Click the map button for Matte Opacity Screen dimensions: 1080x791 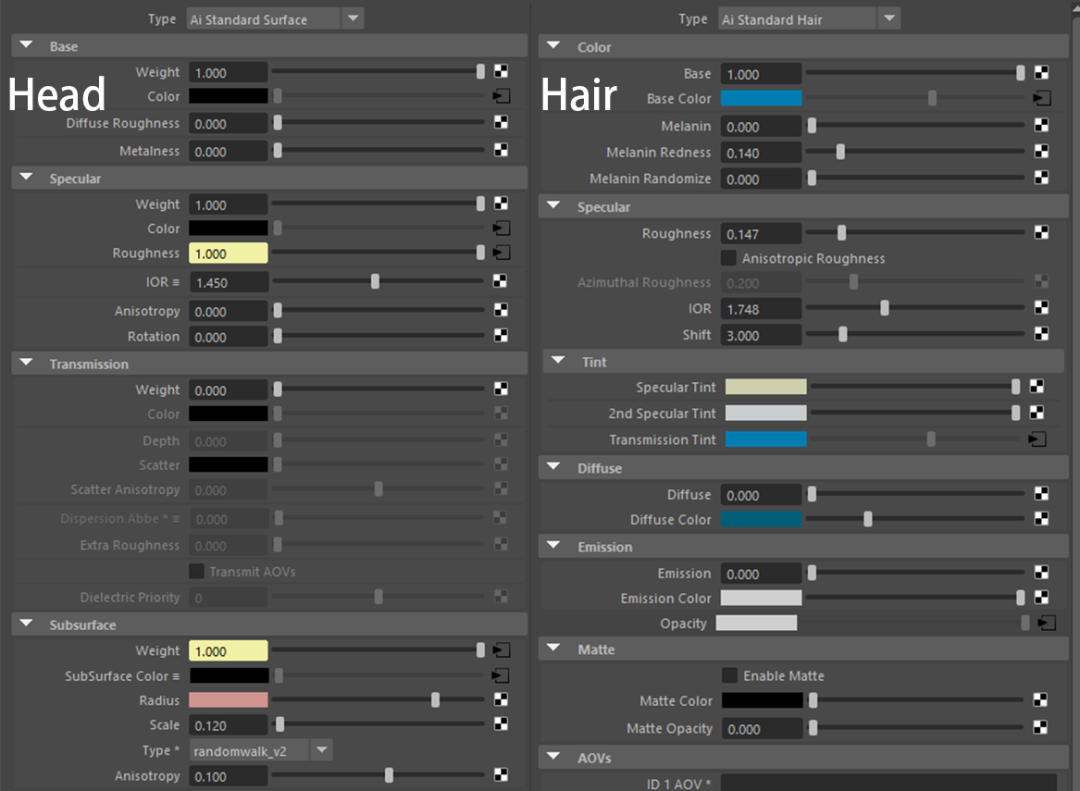[x=1040, y=727]
